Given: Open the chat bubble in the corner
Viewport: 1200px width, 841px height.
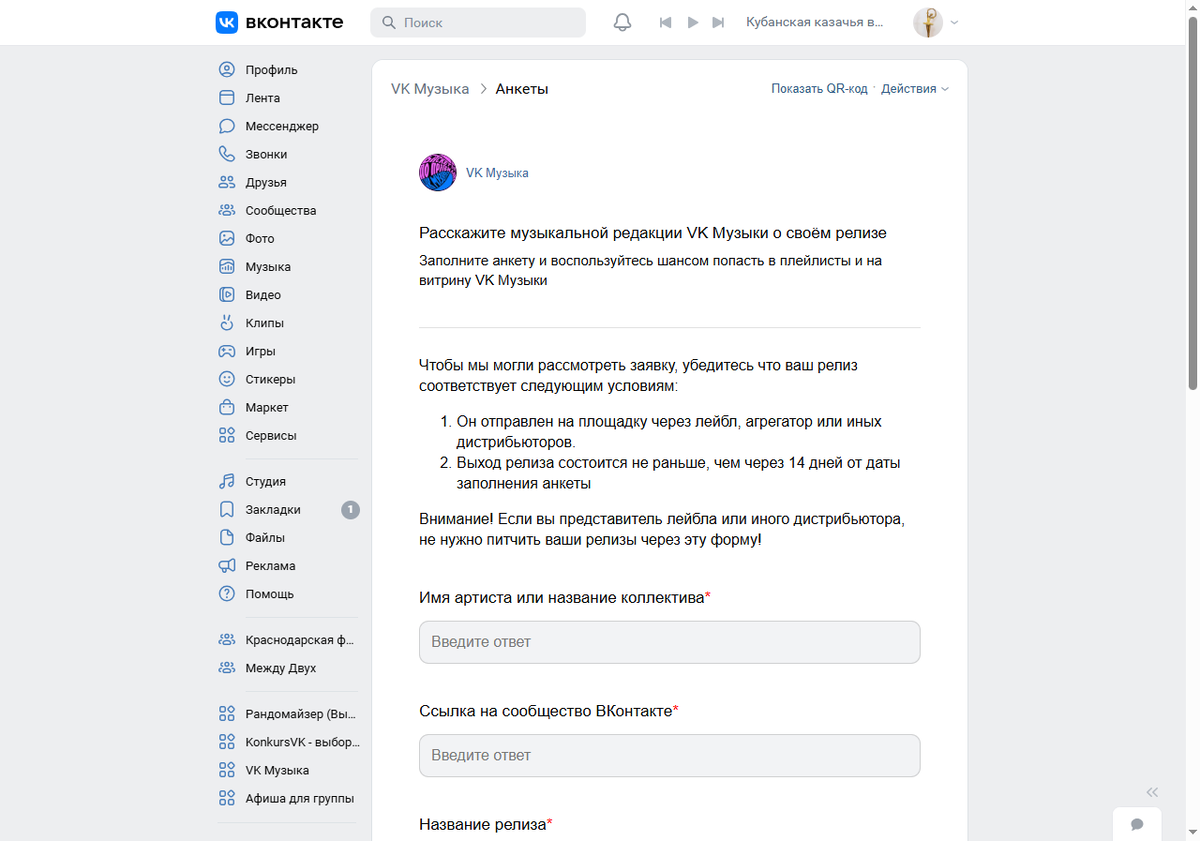Looking at the screenshot, I should point(1137,824).
